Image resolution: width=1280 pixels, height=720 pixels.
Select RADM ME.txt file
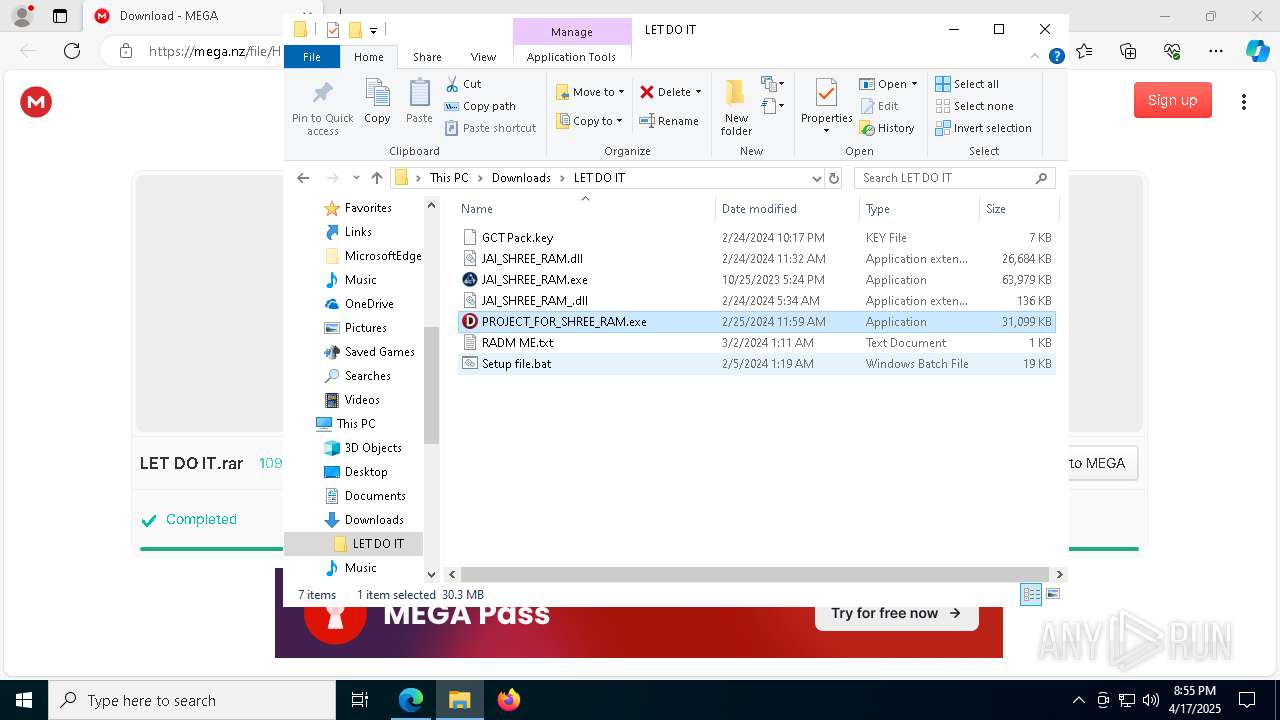click(756, 343)
